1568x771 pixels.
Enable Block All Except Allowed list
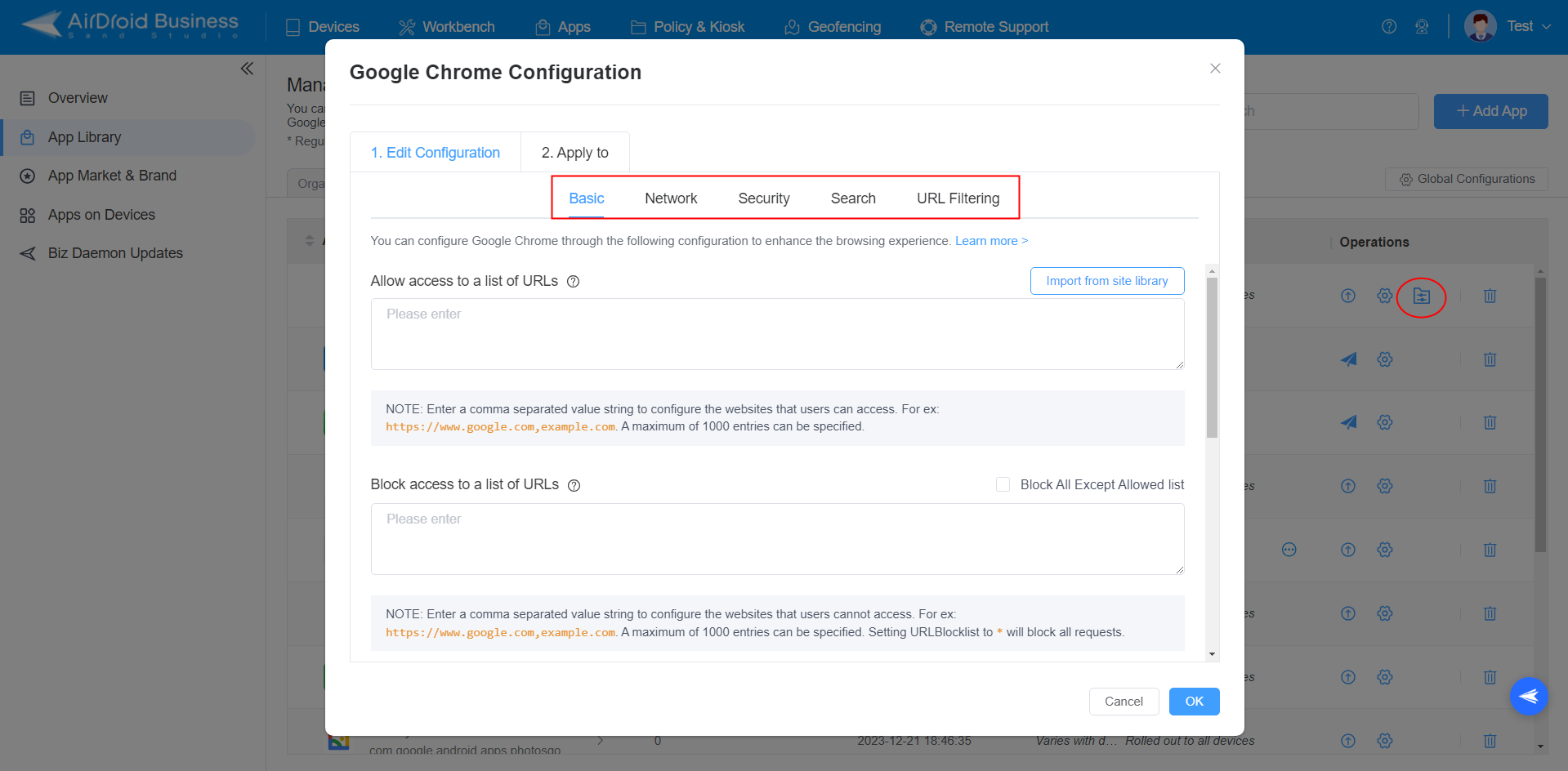click(1003, 484)
